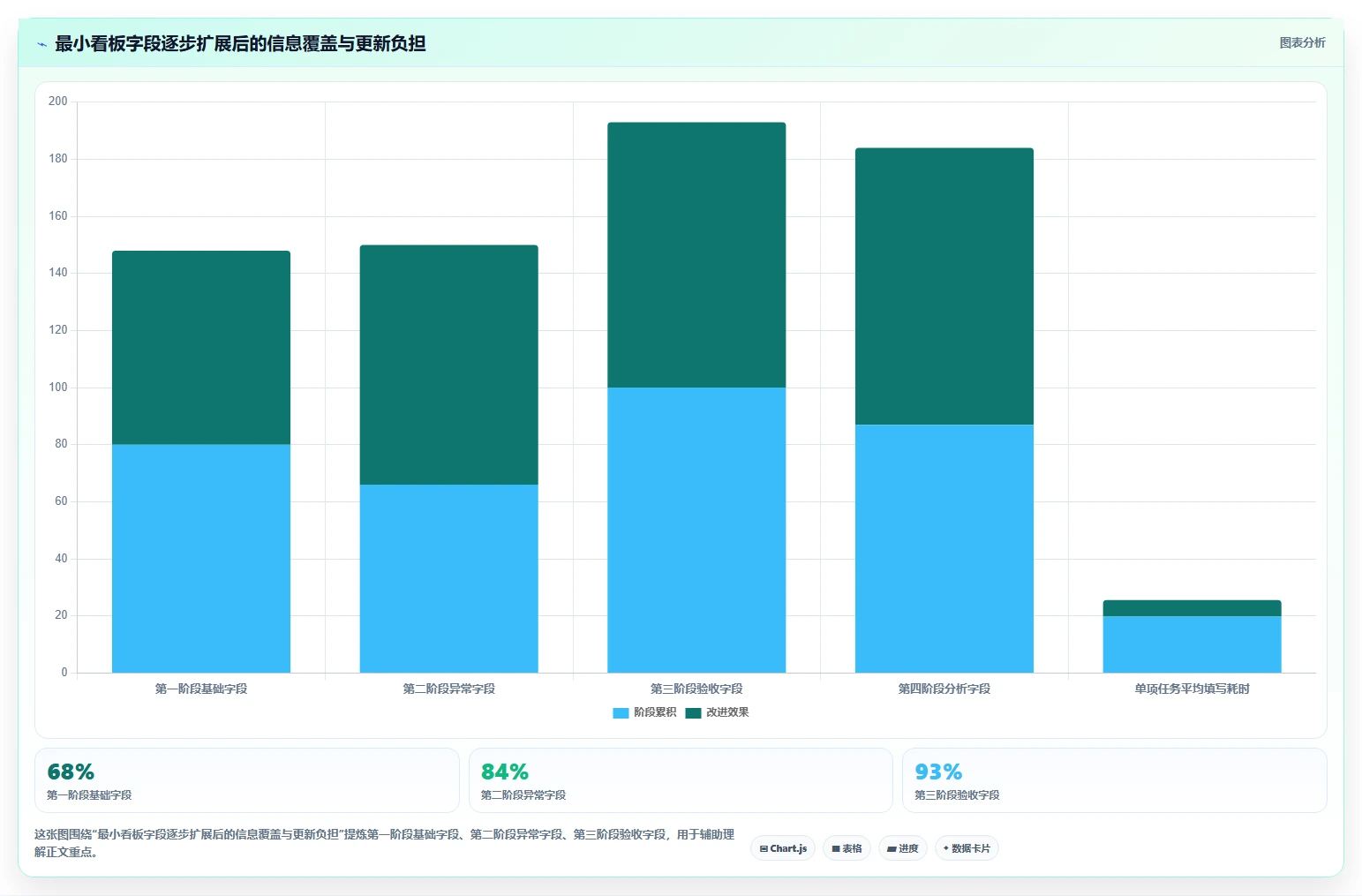The height and width of the screenshot is (896, 1362).
Task: Click the 第一阶段基础字段 caption under 68%
Action: [x=89, y=795]
